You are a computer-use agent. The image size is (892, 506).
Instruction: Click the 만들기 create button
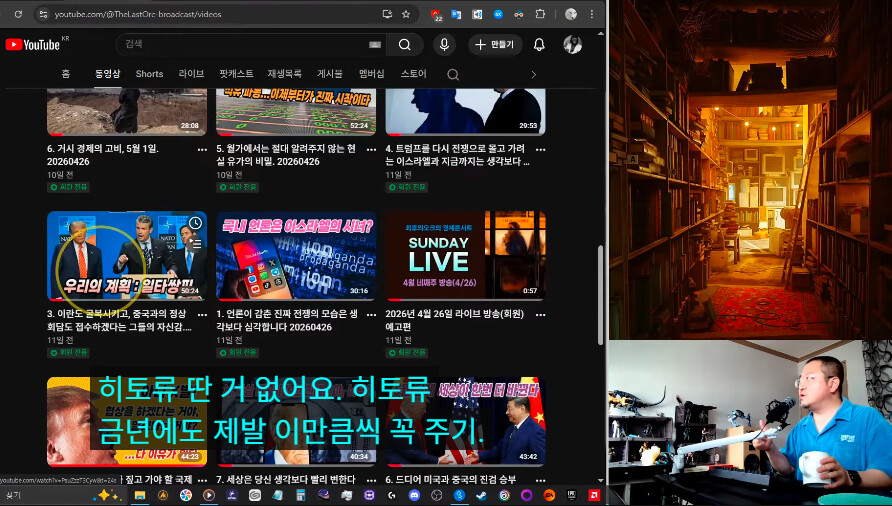tap(495, 44)
